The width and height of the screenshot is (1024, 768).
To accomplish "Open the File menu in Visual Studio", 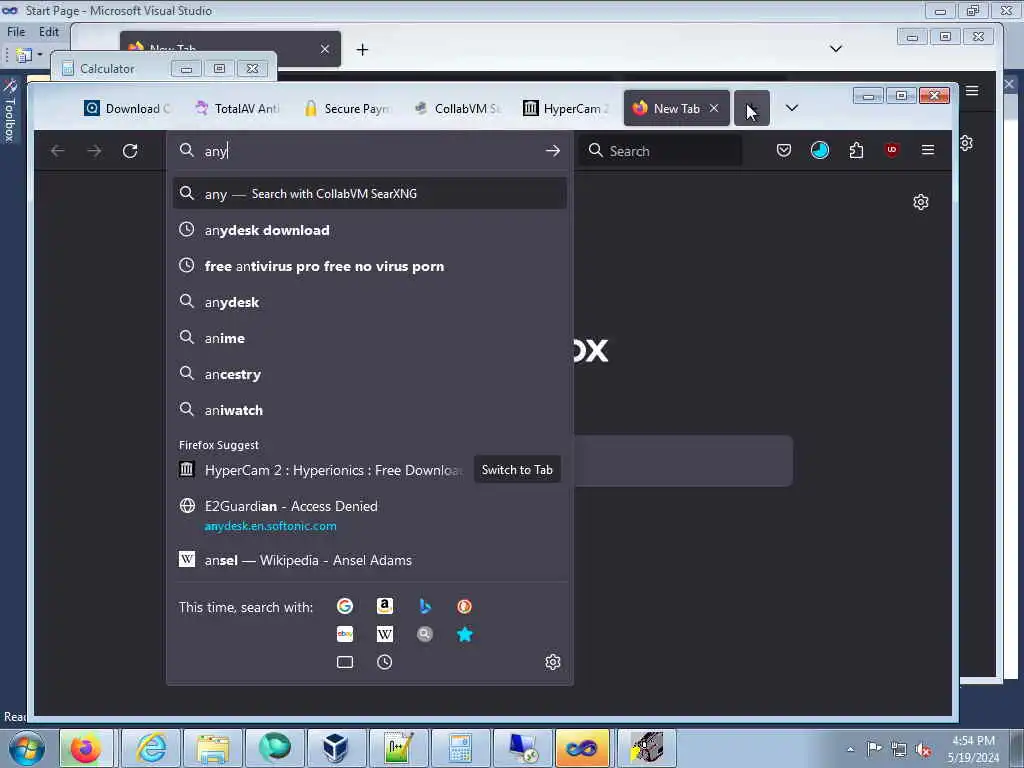I will pyautogui.click(x=16, y=31).
